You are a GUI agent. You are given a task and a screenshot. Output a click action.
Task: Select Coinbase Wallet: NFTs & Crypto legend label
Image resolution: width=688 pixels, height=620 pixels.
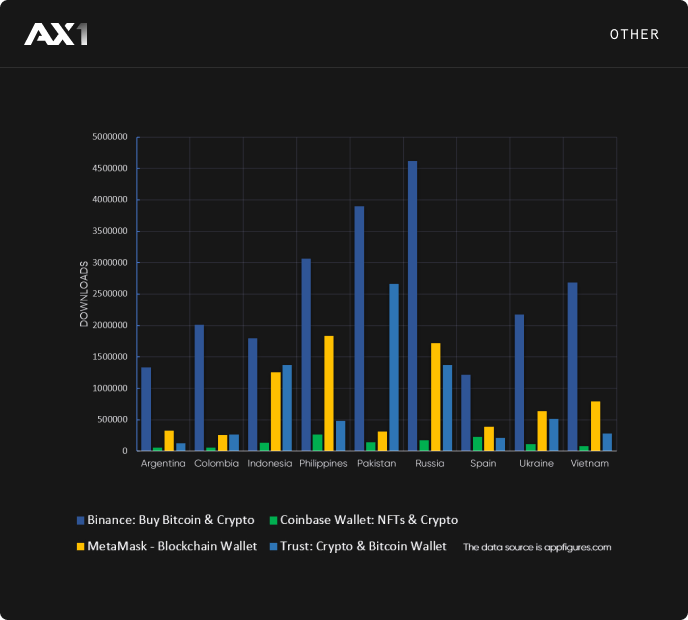[369, 520]
